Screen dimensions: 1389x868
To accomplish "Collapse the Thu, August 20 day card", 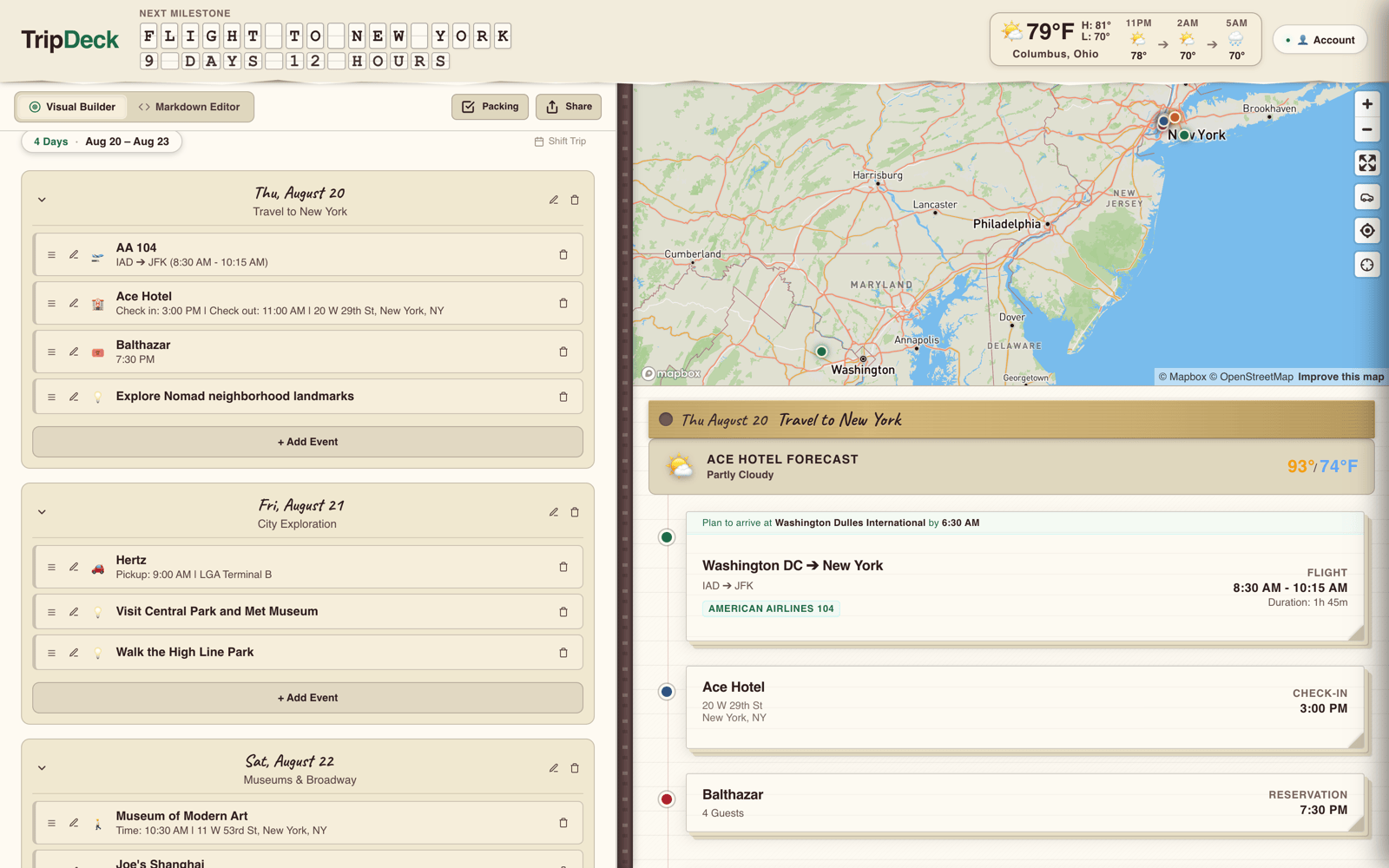I will click(x=42, y=200).
